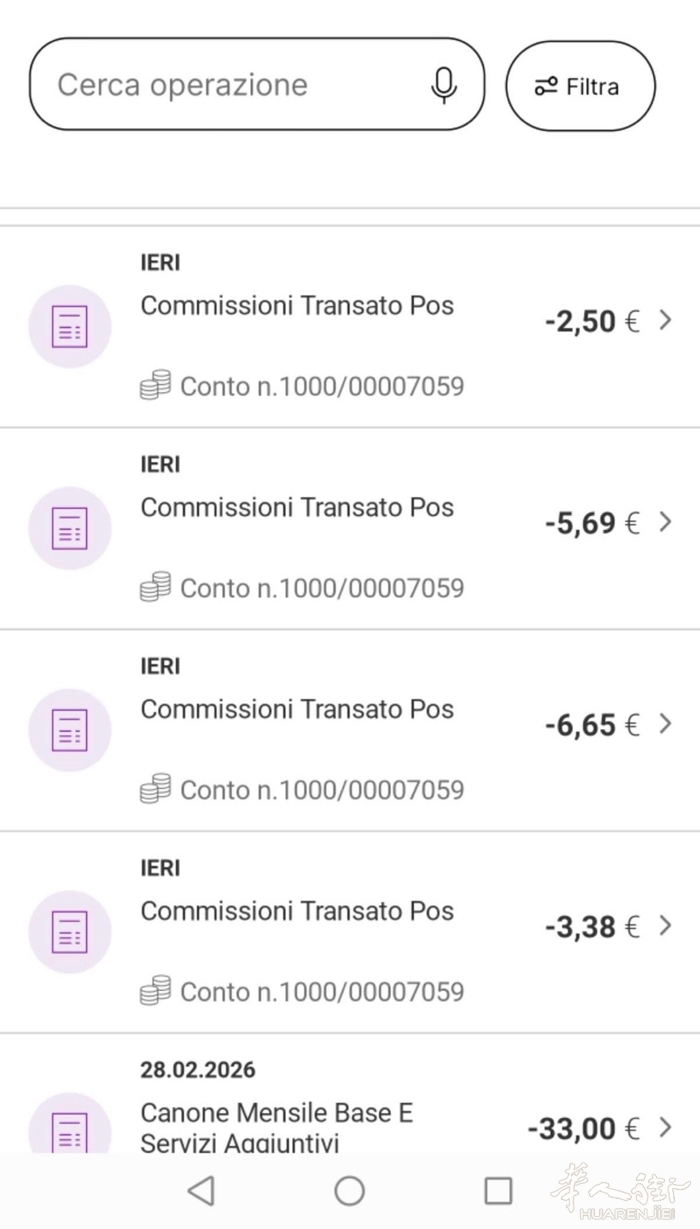Tap receipt icon of the -6,65 € transaction
Screen dimensions: 700x1229
pyautogui.click(x=69, y=730)
